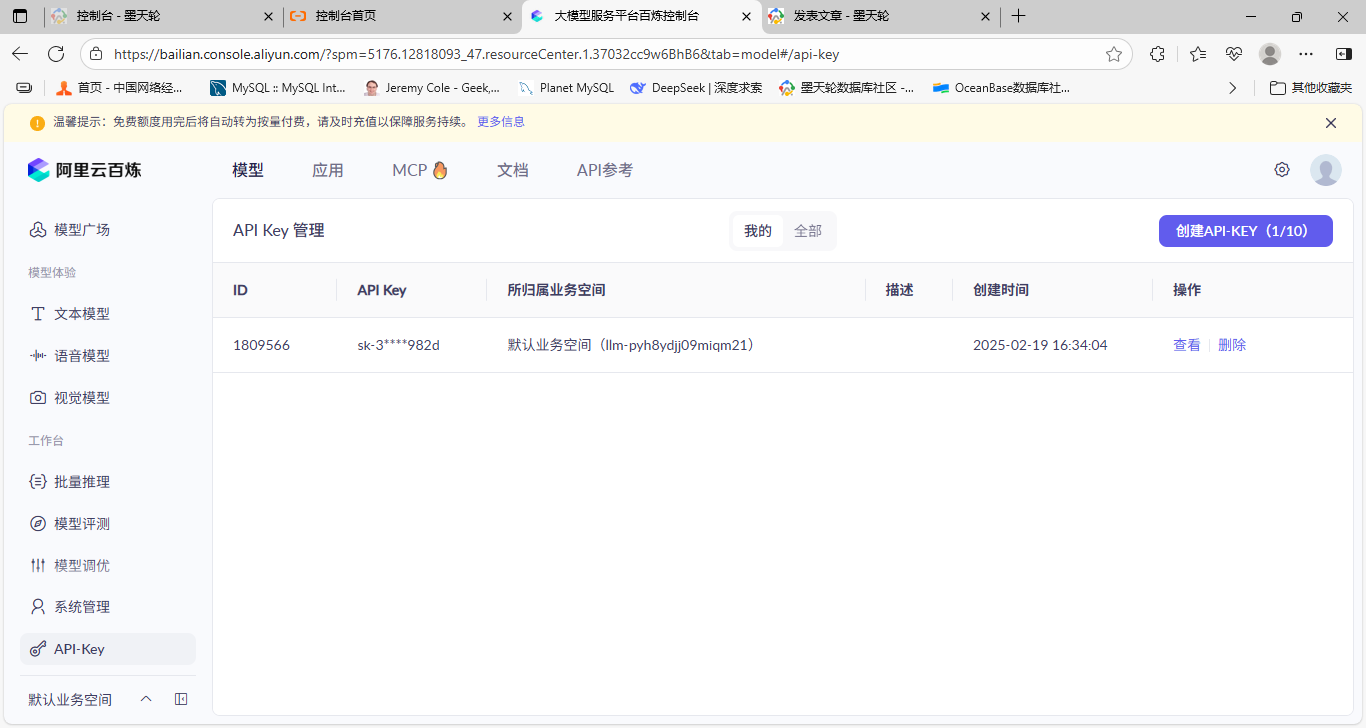Viewport: 1366px width, 728px height.
Task: Click the creation time 2025-02-19 16:34:04
Action: click(x=1040, y=345)
